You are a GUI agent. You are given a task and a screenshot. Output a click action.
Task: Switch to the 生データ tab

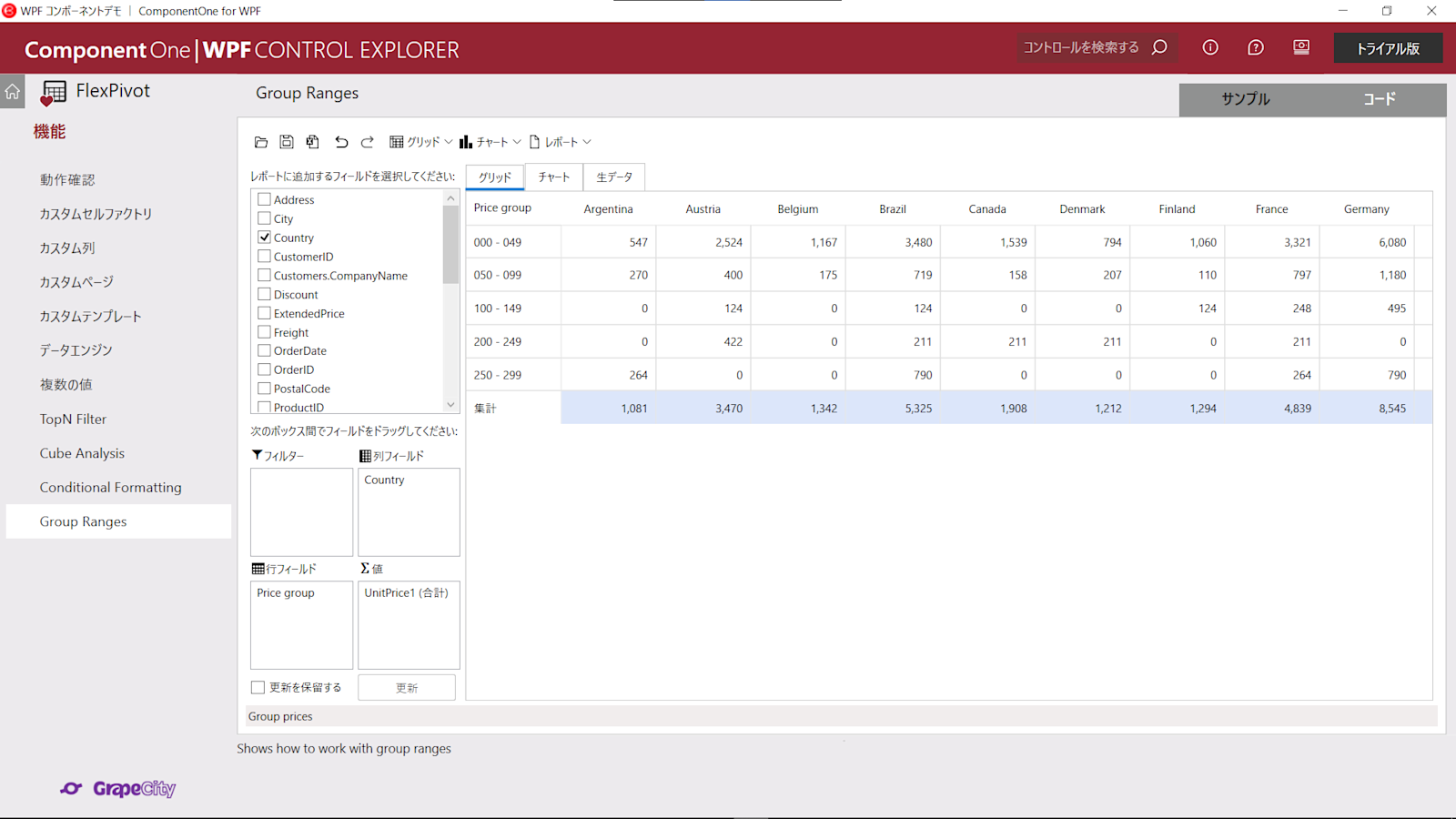[x=614, y=177]
